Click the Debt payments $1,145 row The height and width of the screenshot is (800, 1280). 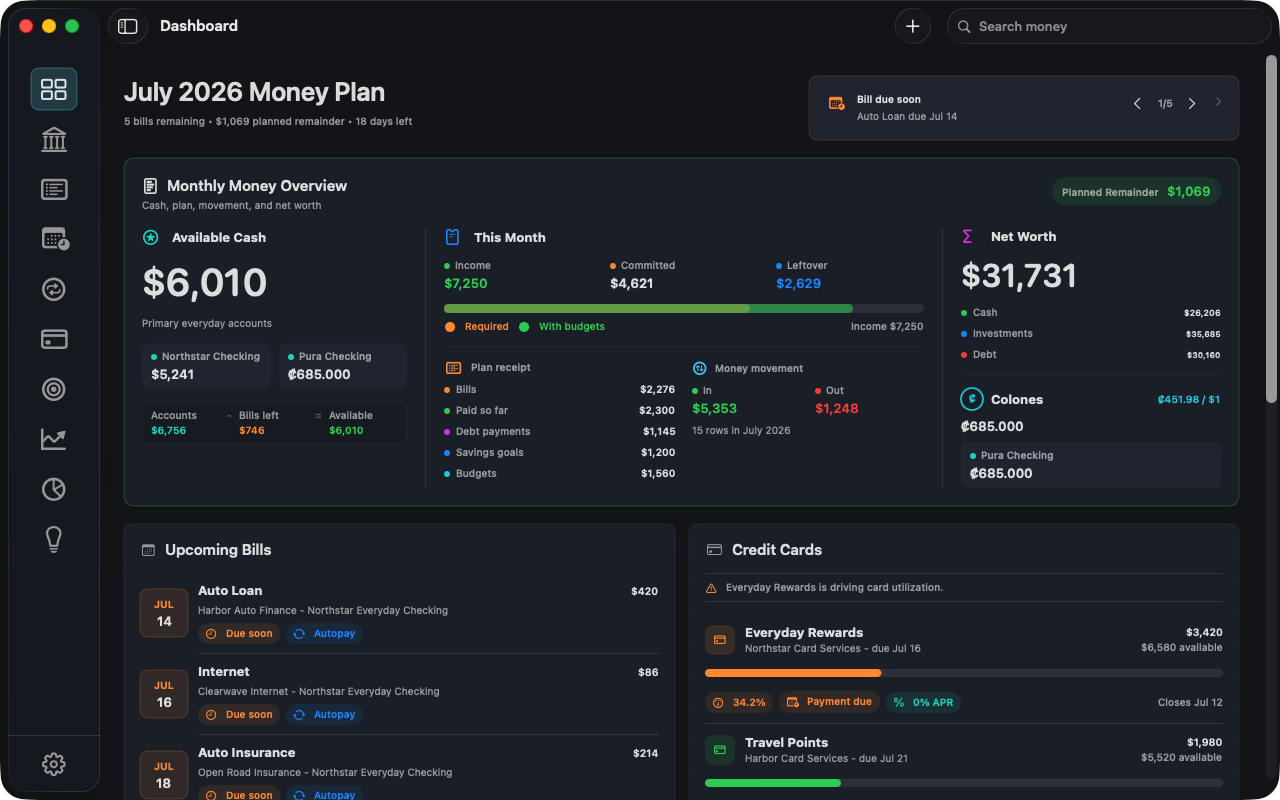pyautogui.click(x=560, y=431)
